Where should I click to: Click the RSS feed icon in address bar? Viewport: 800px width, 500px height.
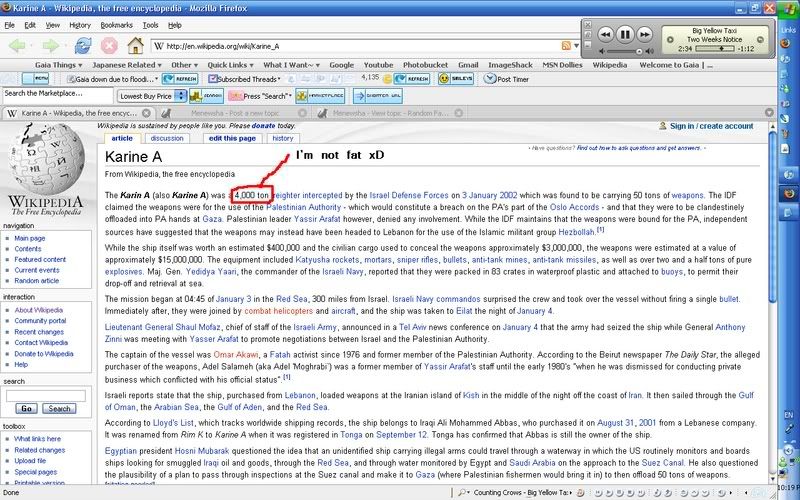[567, 46]
